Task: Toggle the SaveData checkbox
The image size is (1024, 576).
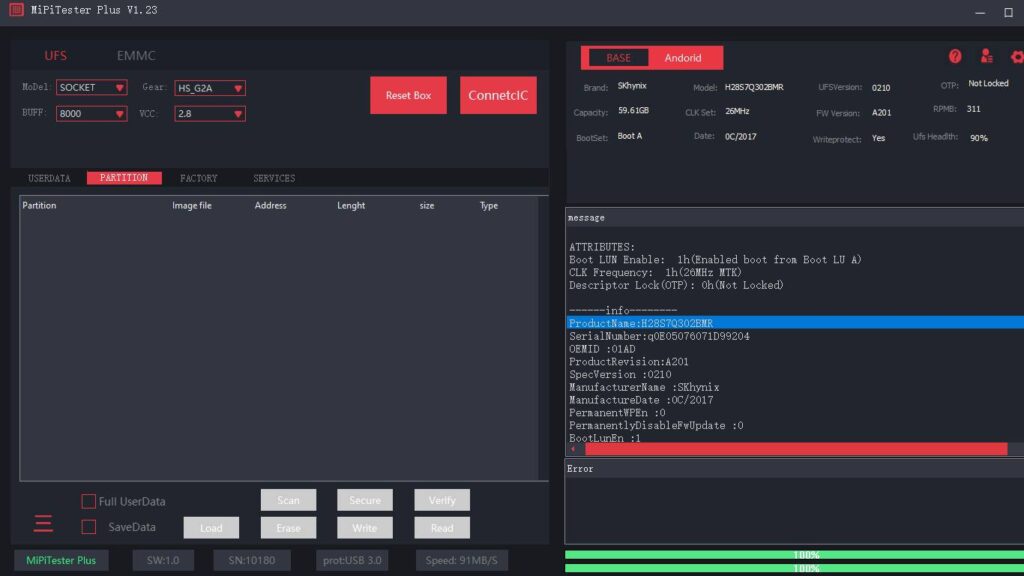Action: (89, 527)
